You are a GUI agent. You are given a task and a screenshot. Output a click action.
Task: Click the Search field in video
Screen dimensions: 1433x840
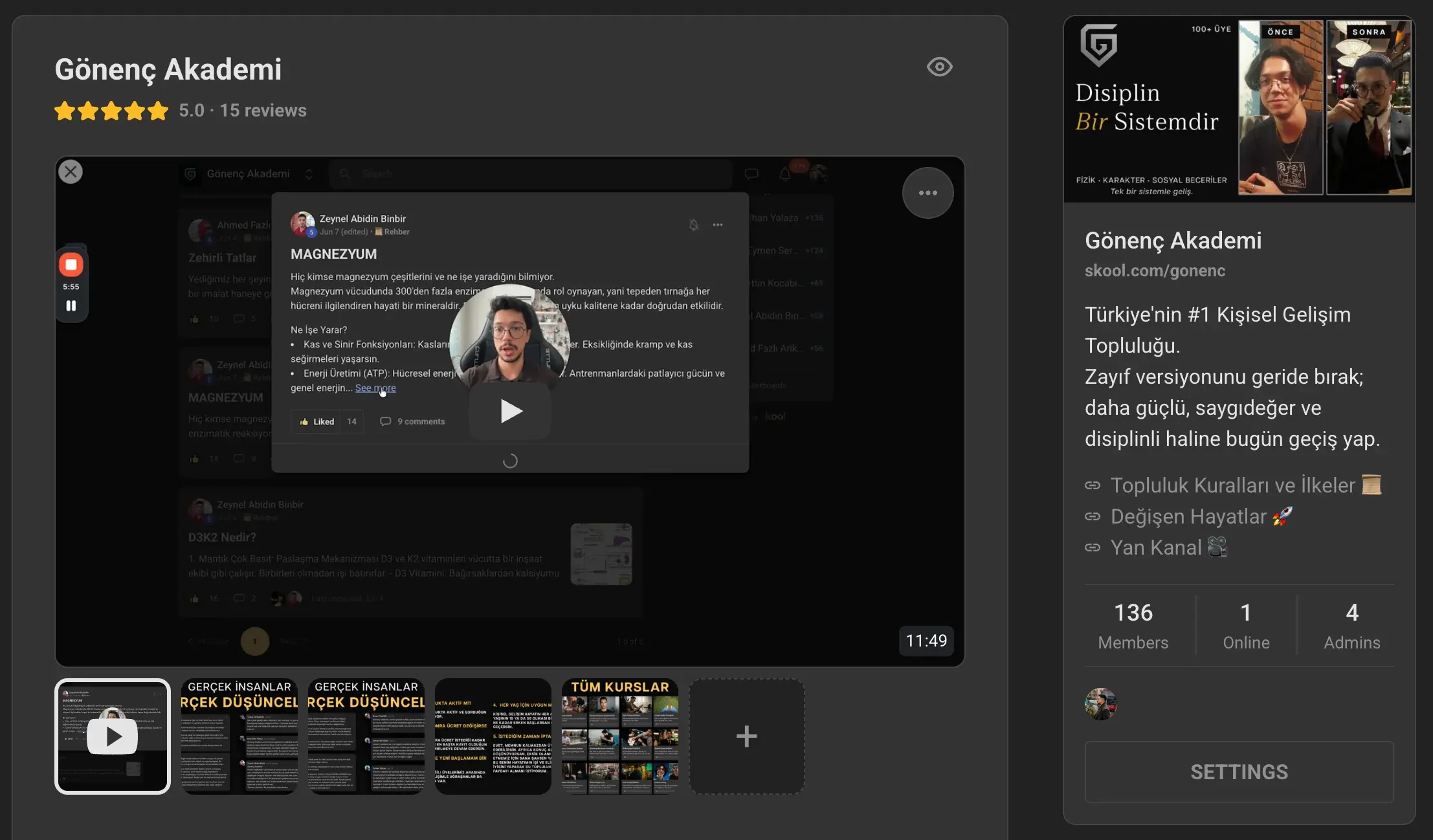tap(531, 173)
